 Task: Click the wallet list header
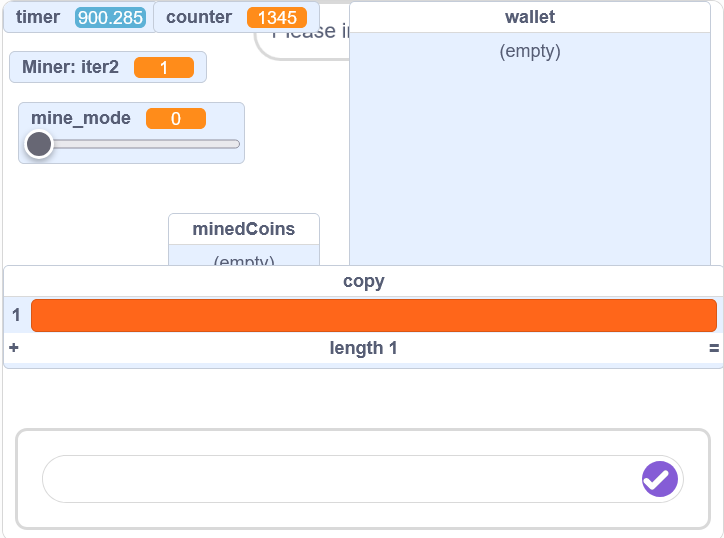pyautogui.click(x=530, y=17)
